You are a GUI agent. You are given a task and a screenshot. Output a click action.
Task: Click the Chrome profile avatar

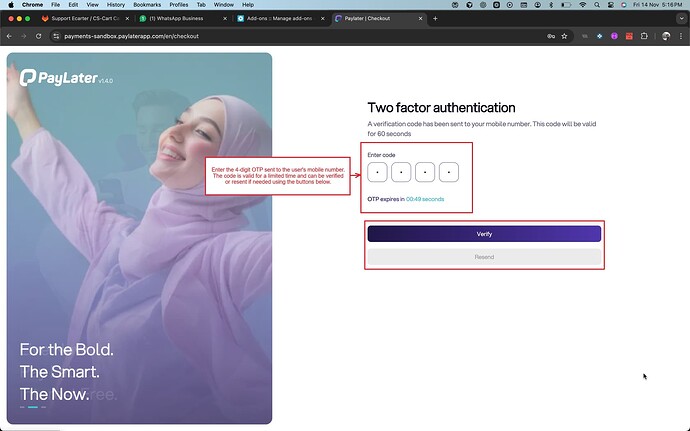click(x=665, y=36)
